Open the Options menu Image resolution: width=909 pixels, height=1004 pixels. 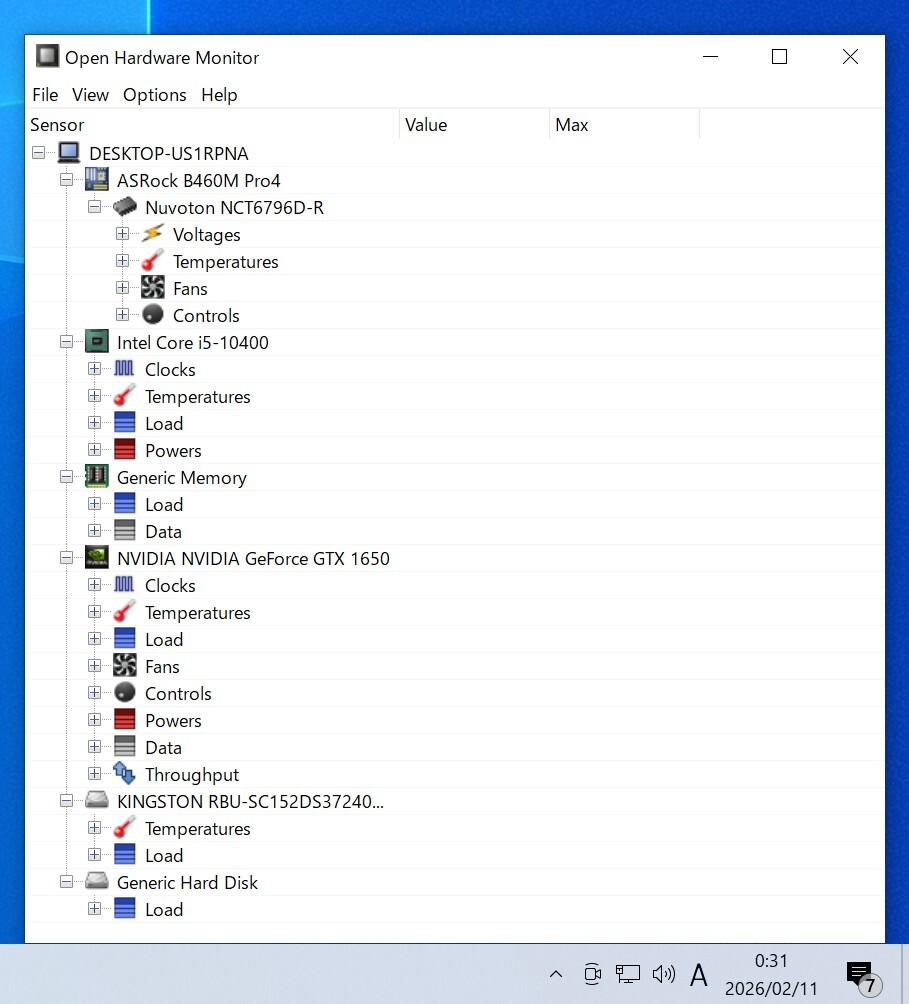click(155, 95)
